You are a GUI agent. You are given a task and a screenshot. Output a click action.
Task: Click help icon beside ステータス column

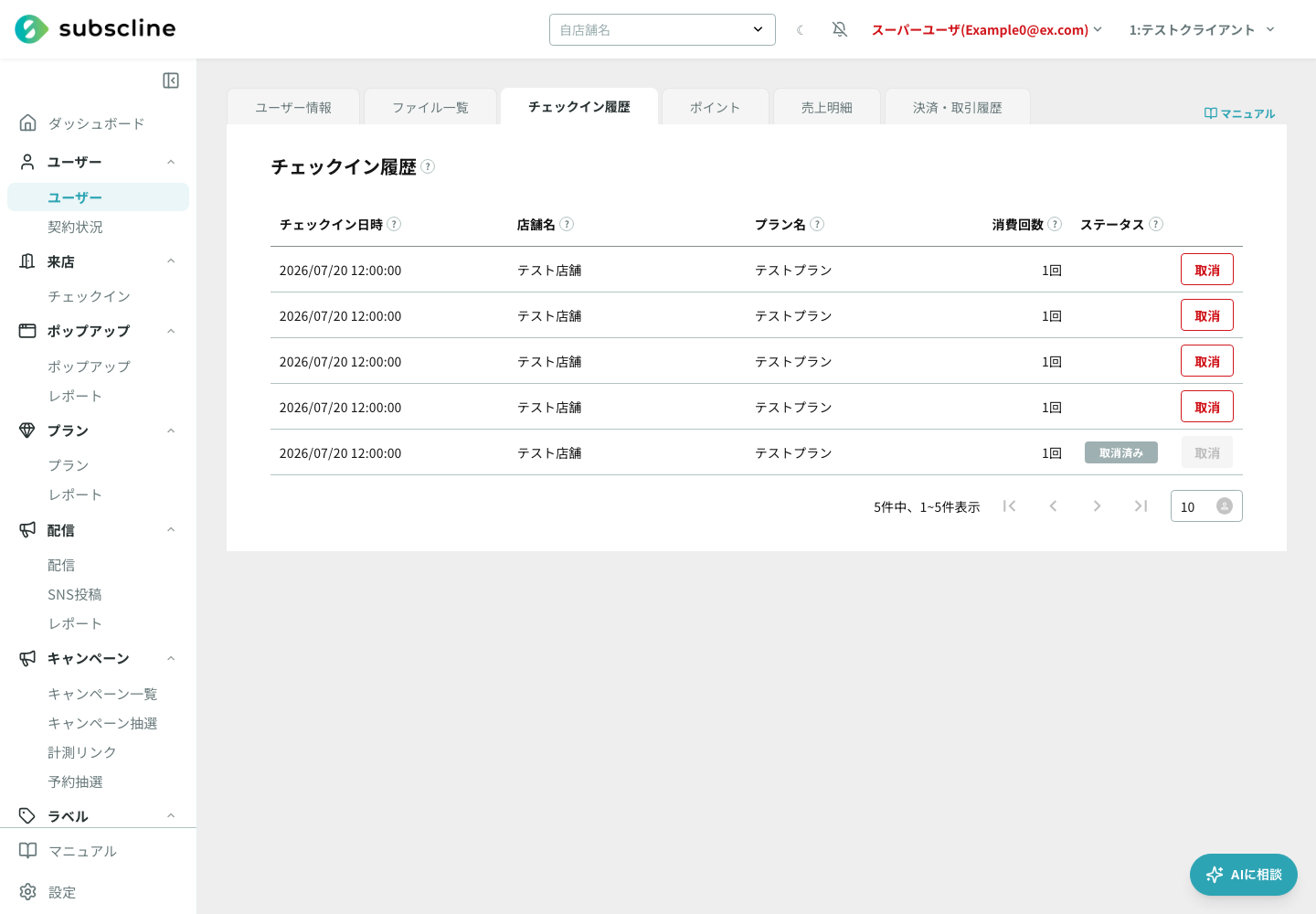pos(1156,224)
